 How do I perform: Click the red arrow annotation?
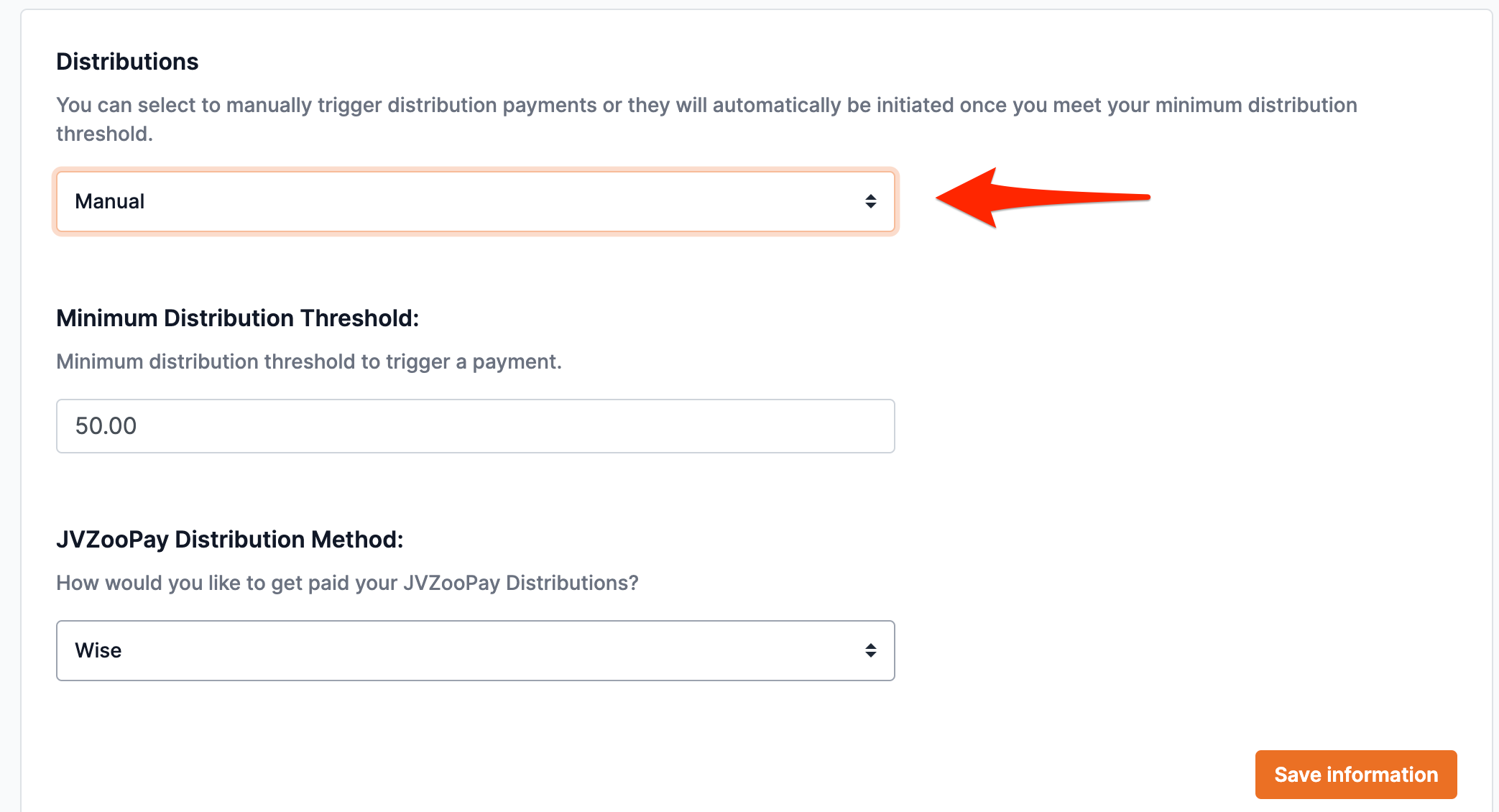click(1042, 198)
